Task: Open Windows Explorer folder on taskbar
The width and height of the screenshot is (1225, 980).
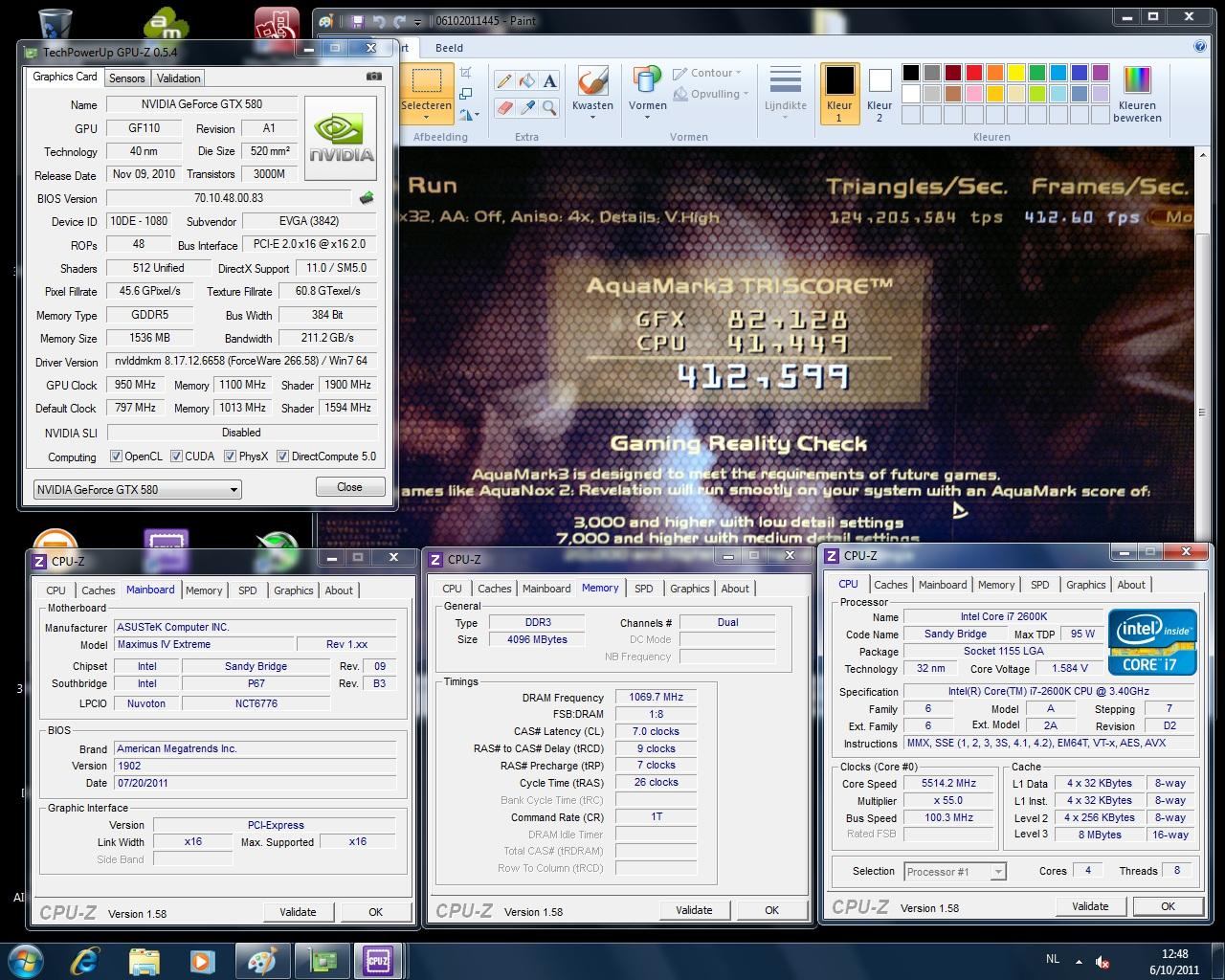Action: pyautogui.click(x=144, y=961)
